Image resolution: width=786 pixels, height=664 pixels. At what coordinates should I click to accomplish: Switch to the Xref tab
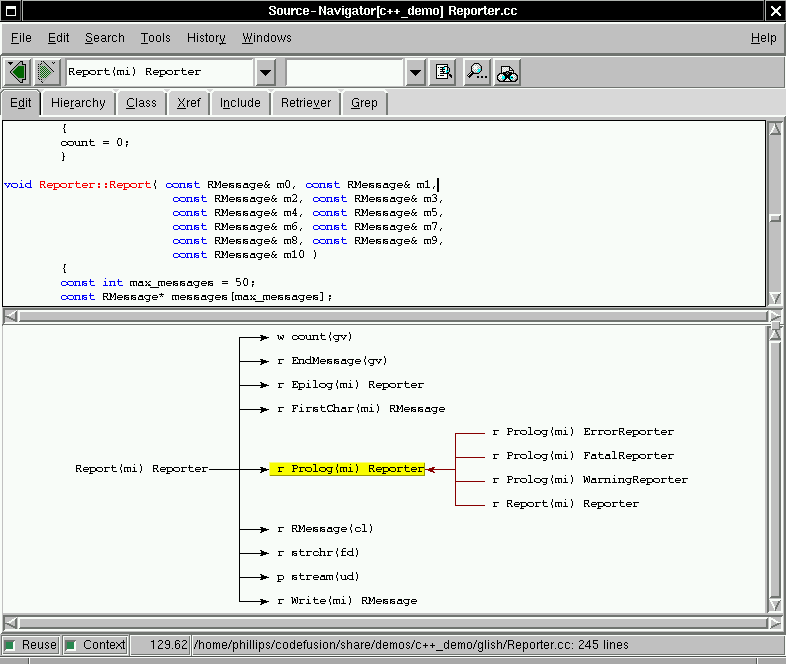click(188, 103)
